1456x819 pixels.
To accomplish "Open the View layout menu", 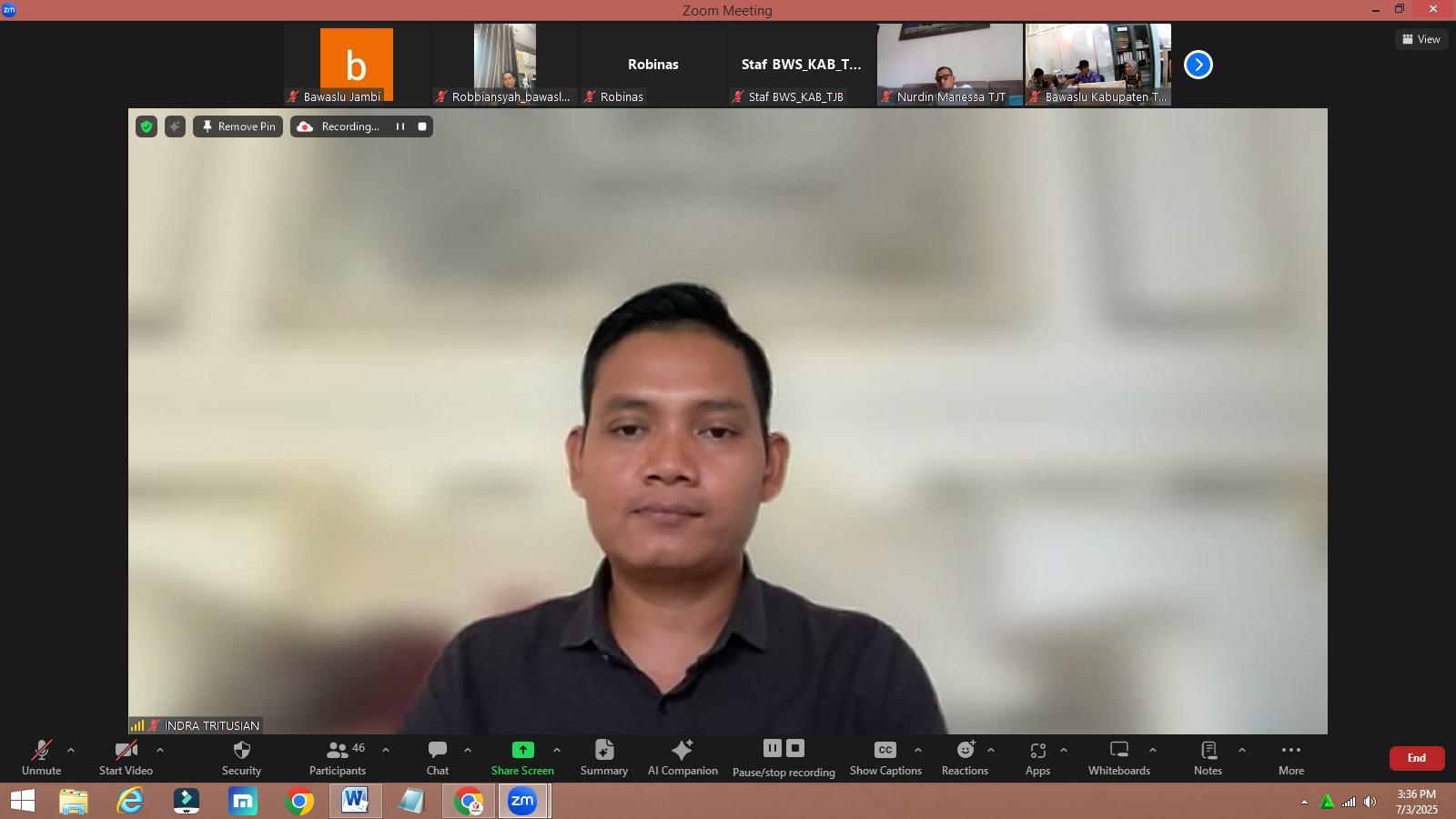I will coord(1421,39).
